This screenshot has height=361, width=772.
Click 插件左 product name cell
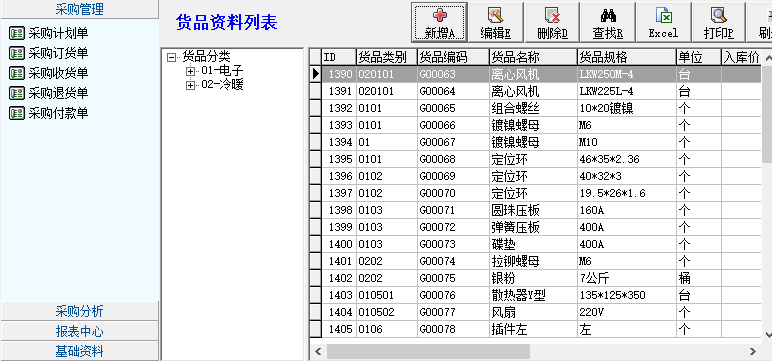pyautogui.click(x=533, y=329)
